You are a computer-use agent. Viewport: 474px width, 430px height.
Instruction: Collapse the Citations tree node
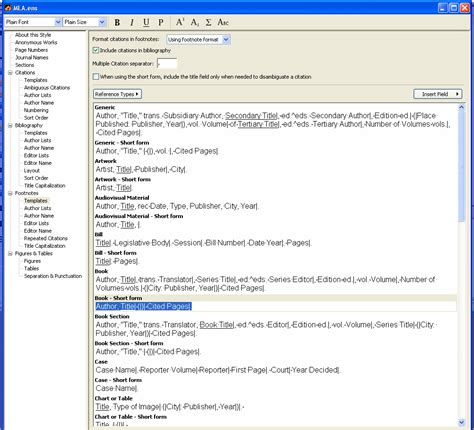(x=10, y=72)
